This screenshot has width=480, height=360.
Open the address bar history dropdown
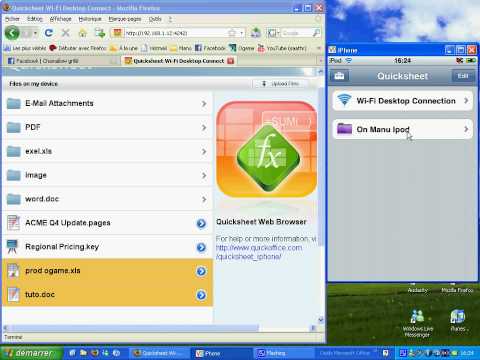click(242, 33)
